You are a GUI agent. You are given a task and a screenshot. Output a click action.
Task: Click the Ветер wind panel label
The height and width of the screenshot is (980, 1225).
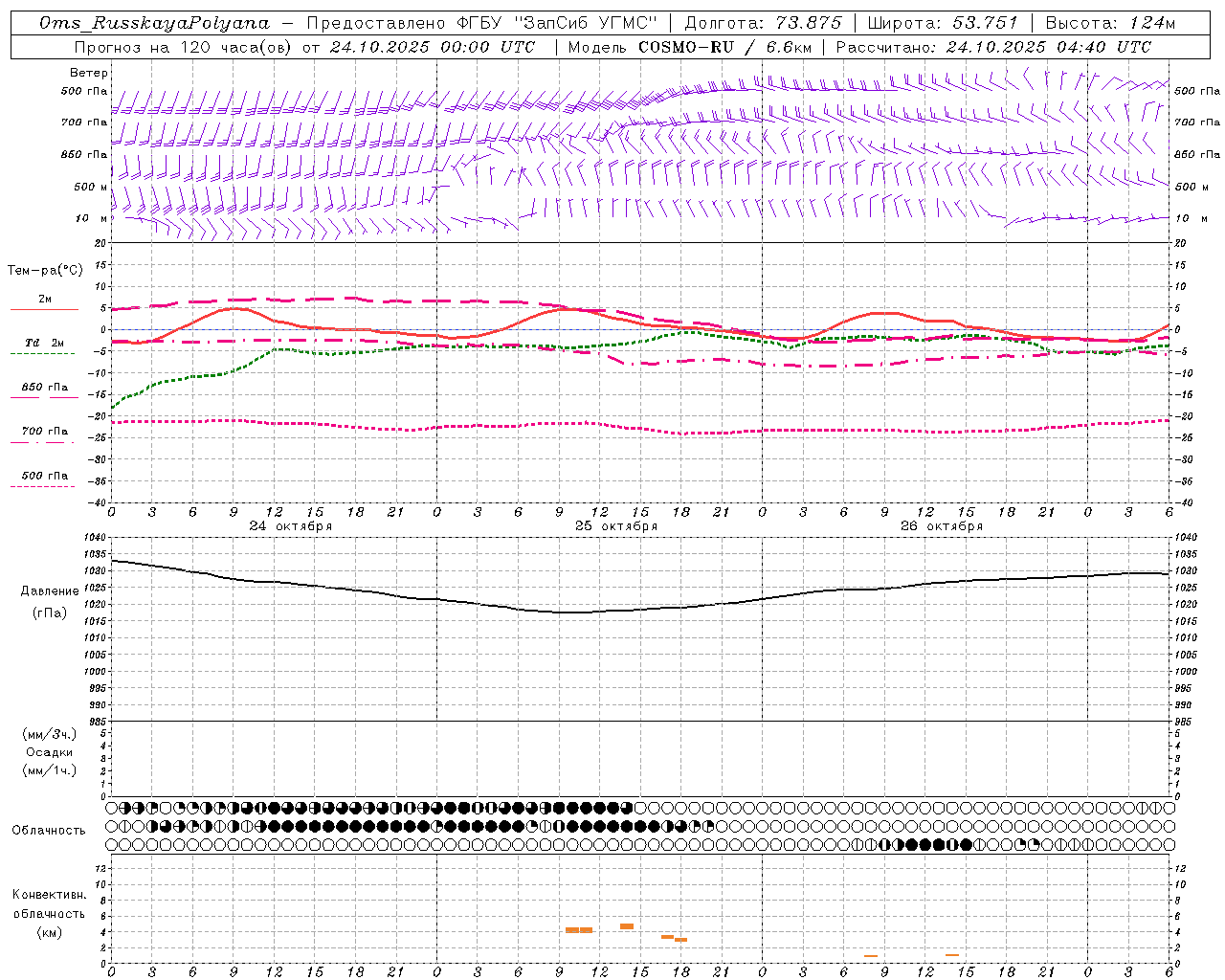[x=89, y=73]
